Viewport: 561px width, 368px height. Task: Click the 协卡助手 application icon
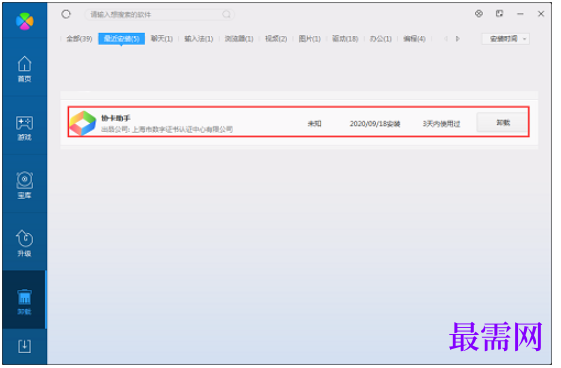coord(83,123)
